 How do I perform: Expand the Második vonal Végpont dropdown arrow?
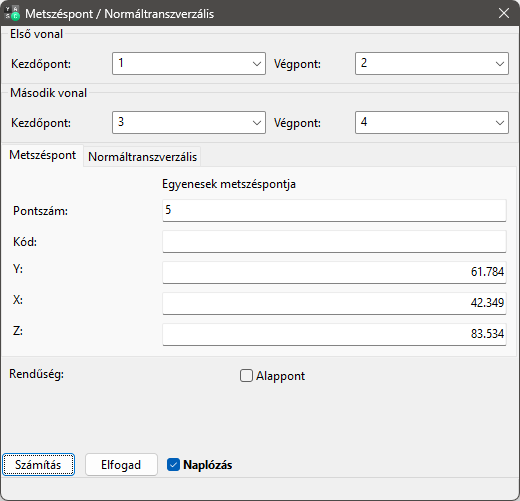499,123
